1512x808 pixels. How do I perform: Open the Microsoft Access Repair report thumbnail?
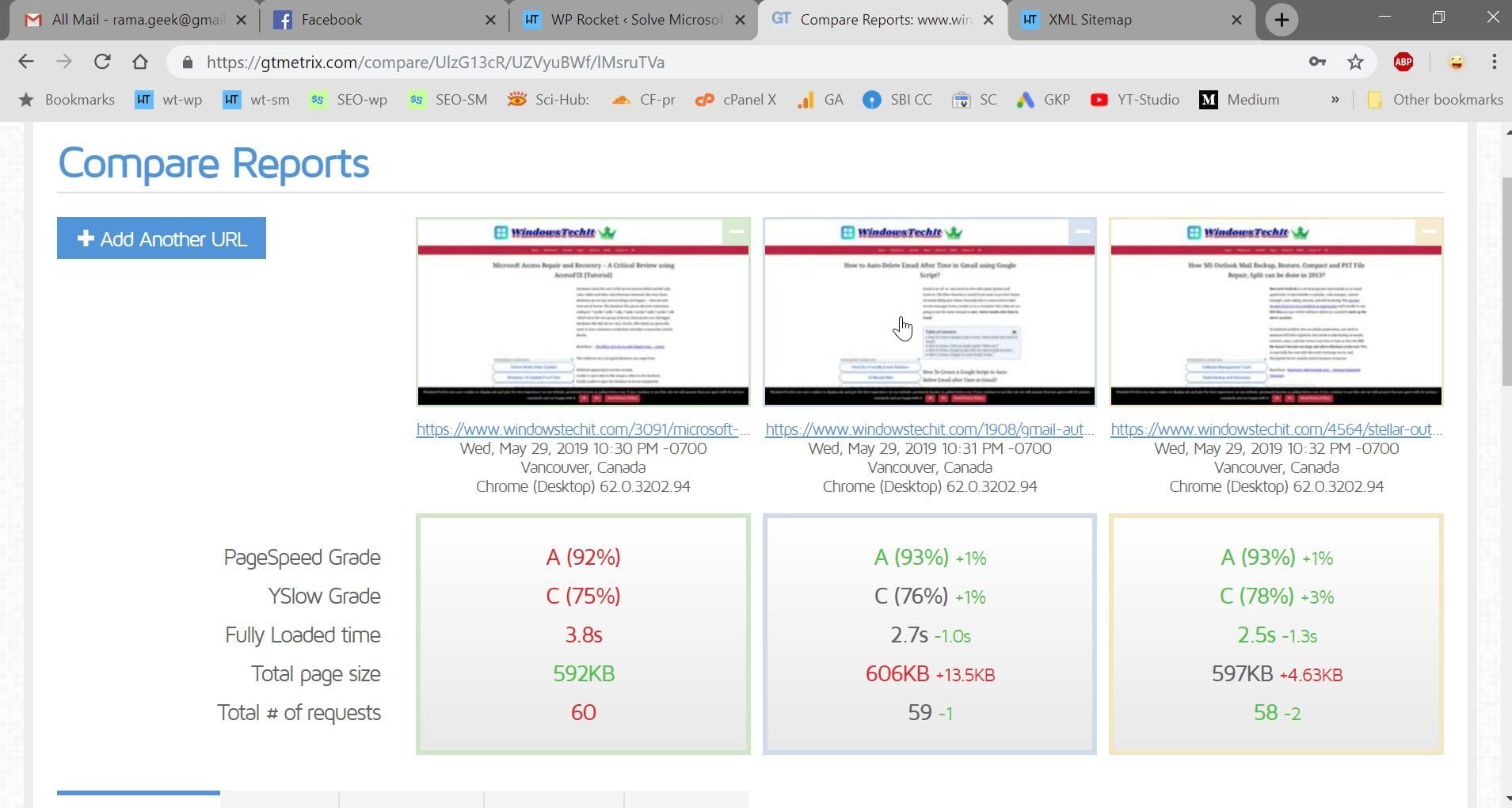point(583,312)
